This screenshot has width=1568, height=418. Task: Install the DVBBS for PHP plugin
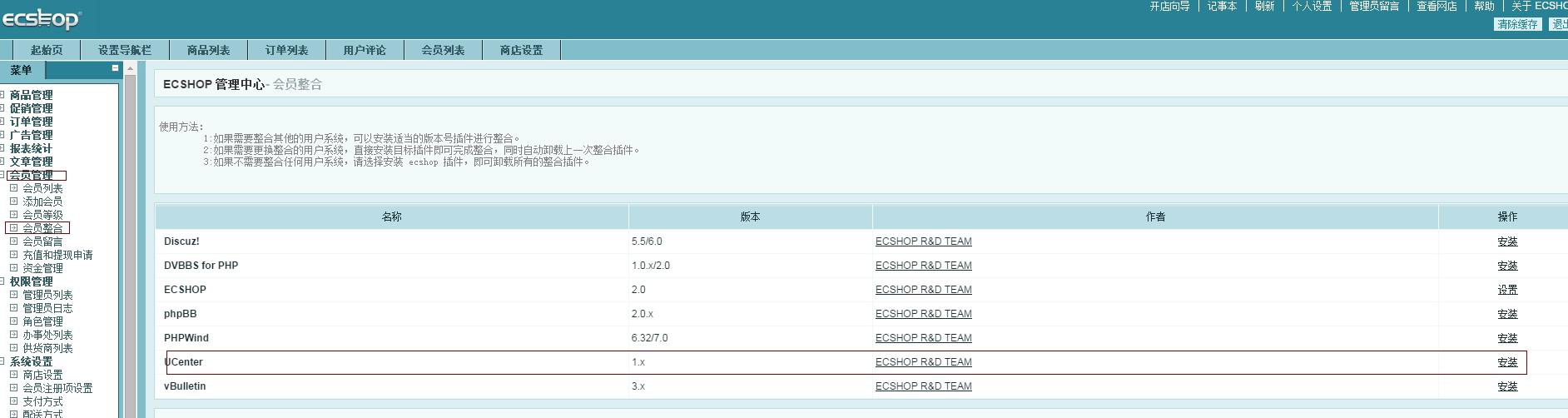(x=1507, y=266)
